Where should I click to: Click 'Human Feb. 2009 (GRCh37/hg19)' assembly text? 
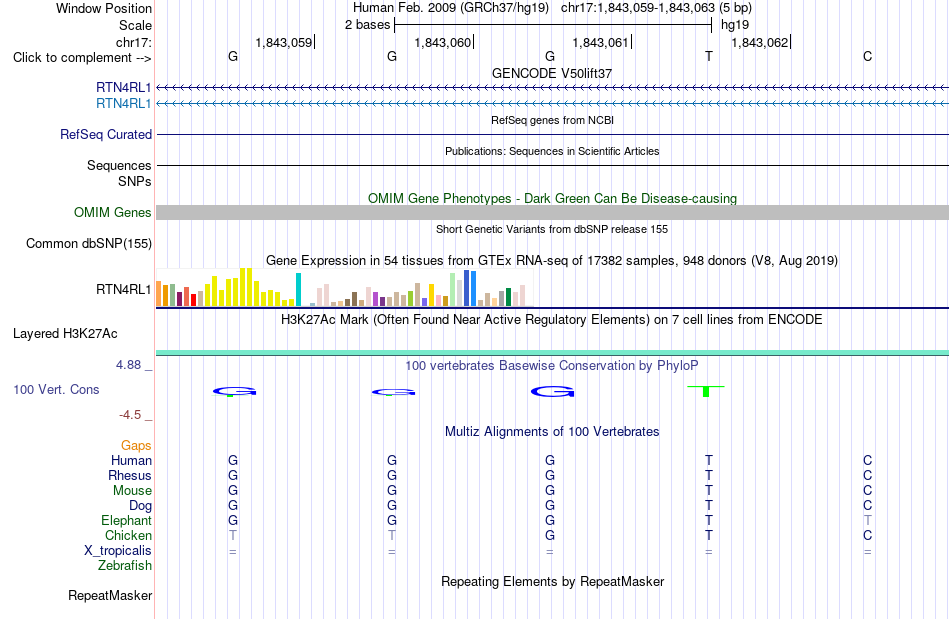451,8
